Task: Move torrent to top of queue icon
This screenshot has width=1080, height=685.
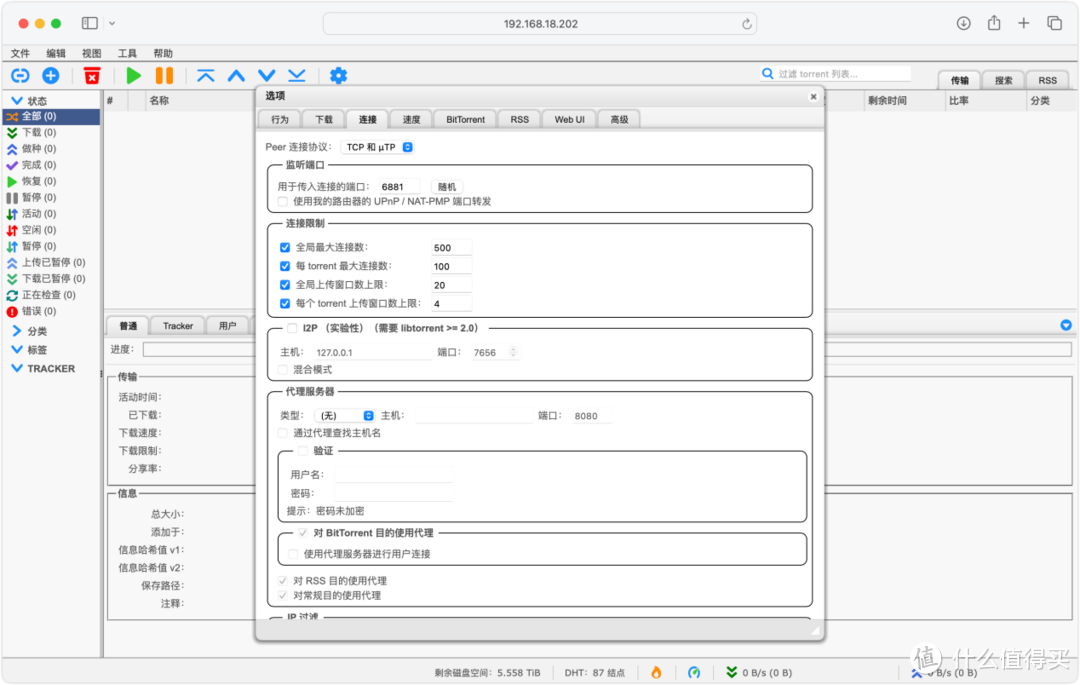Action: click(206, 75)
